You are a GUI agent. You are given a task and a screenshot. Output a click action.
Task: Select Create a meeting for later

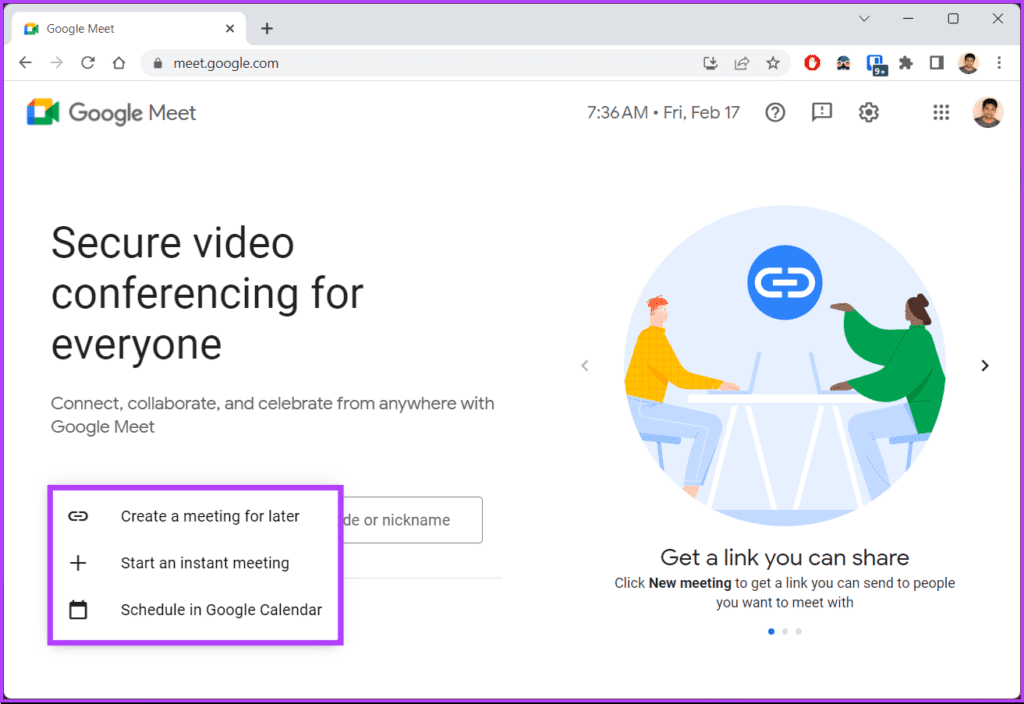click(x=195, y=516)
